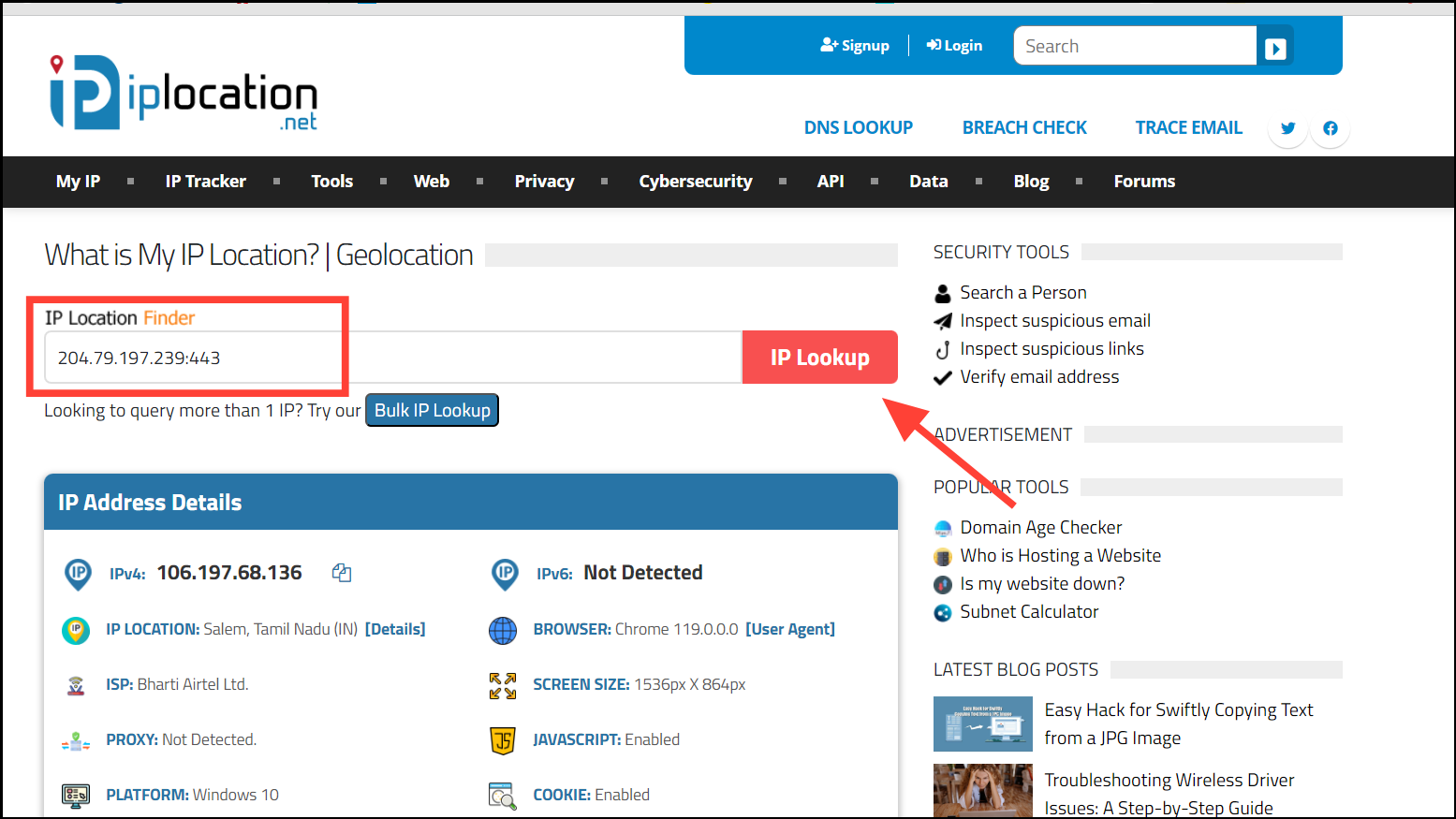Open Inspect suspicious email link
The width and height of the screenshot is (1456, 819).
[x=1055, y=321]
